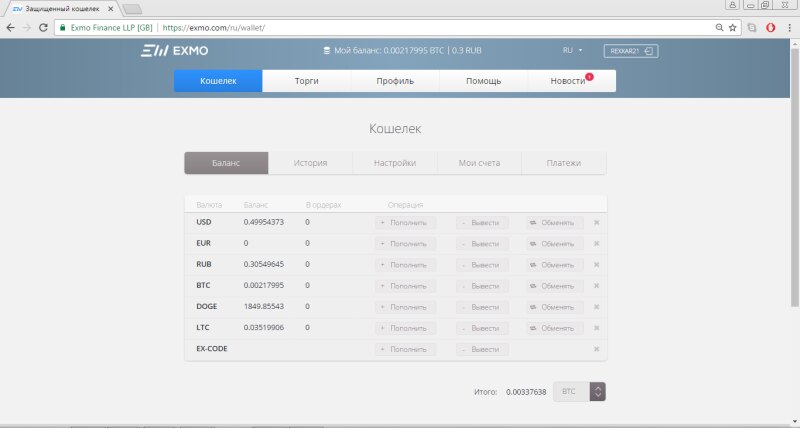Open the Торги navigation tab
This screenshot has height=428, width=800.
[x=306, y=81]
